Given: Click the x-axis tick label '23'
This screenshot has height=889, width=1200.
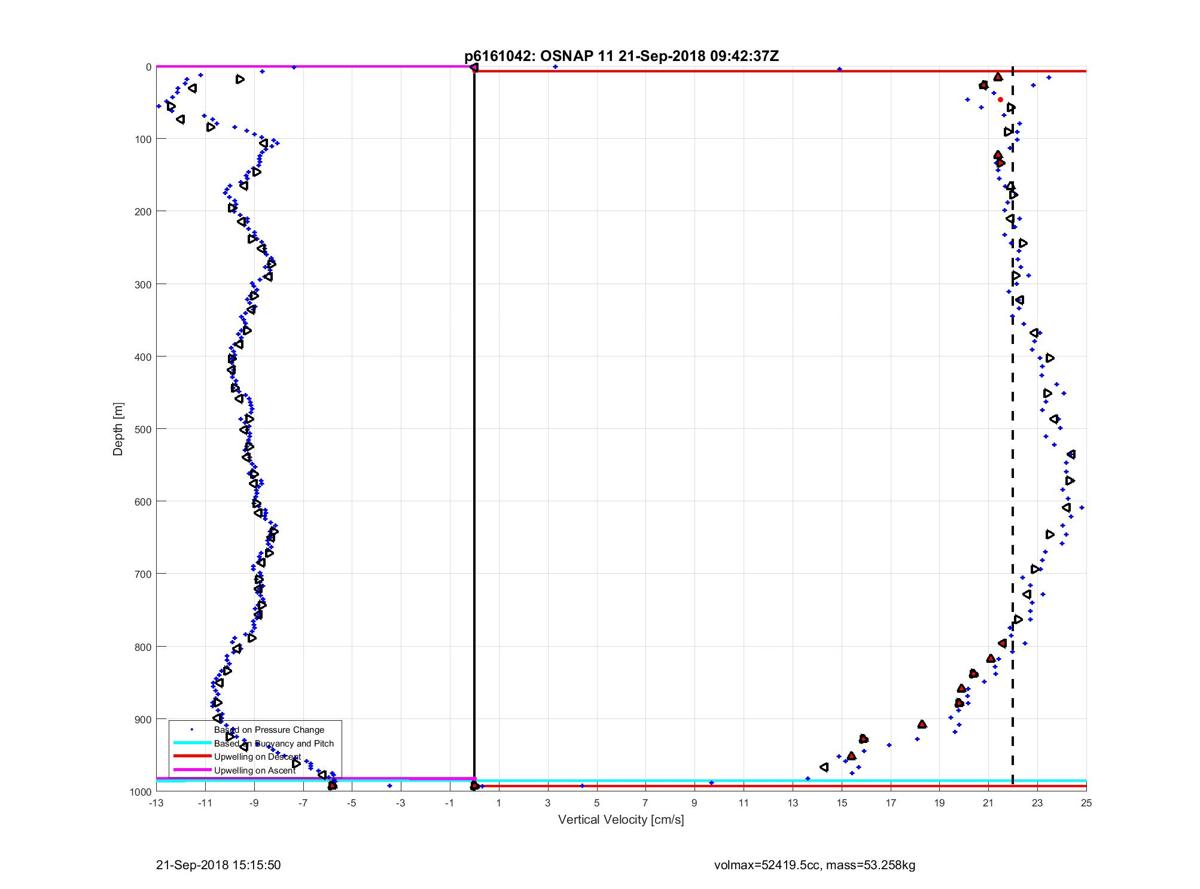Looking at the screenshot, I should coord(1037,802).
